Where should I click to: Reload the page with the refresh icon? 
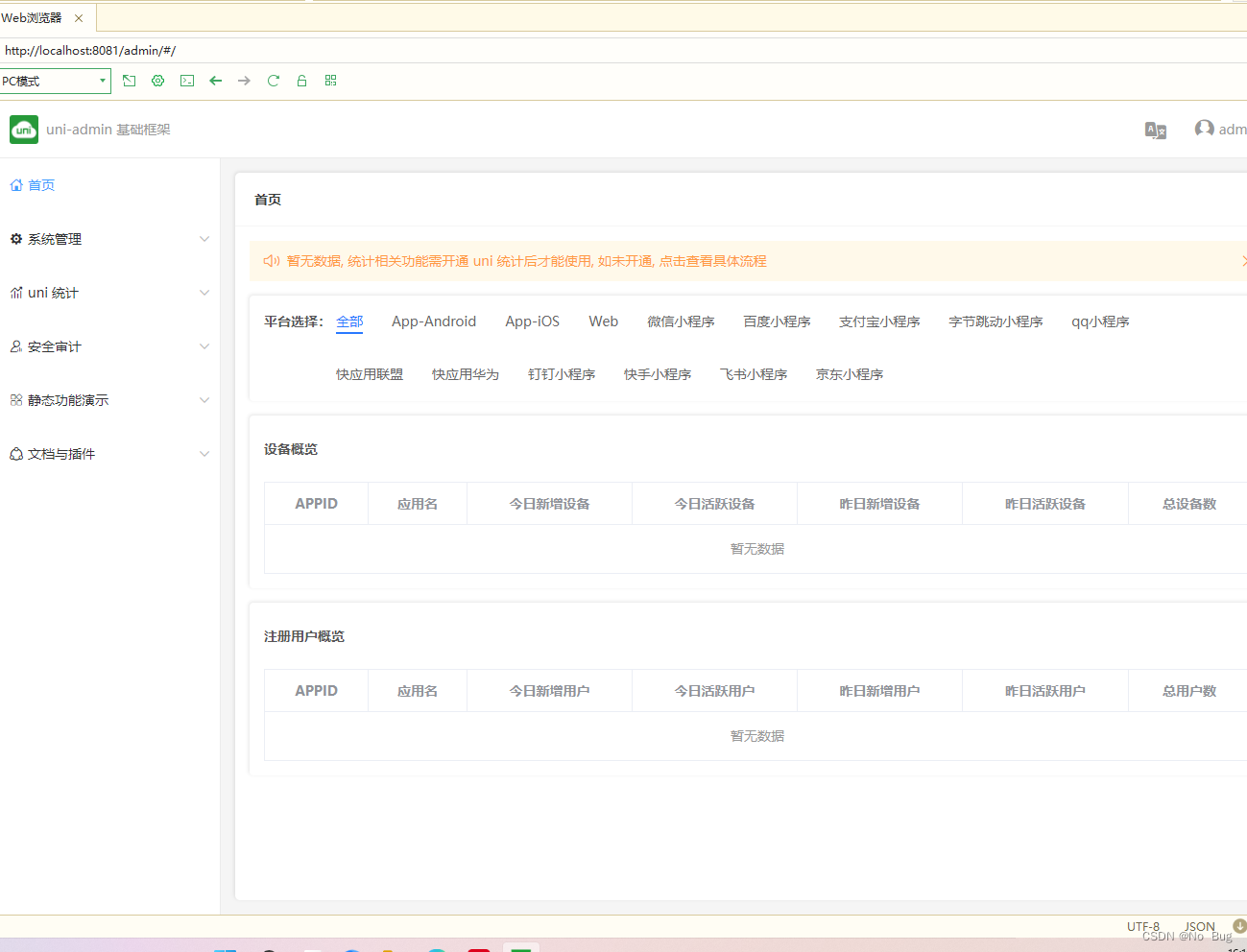[274, 81]
